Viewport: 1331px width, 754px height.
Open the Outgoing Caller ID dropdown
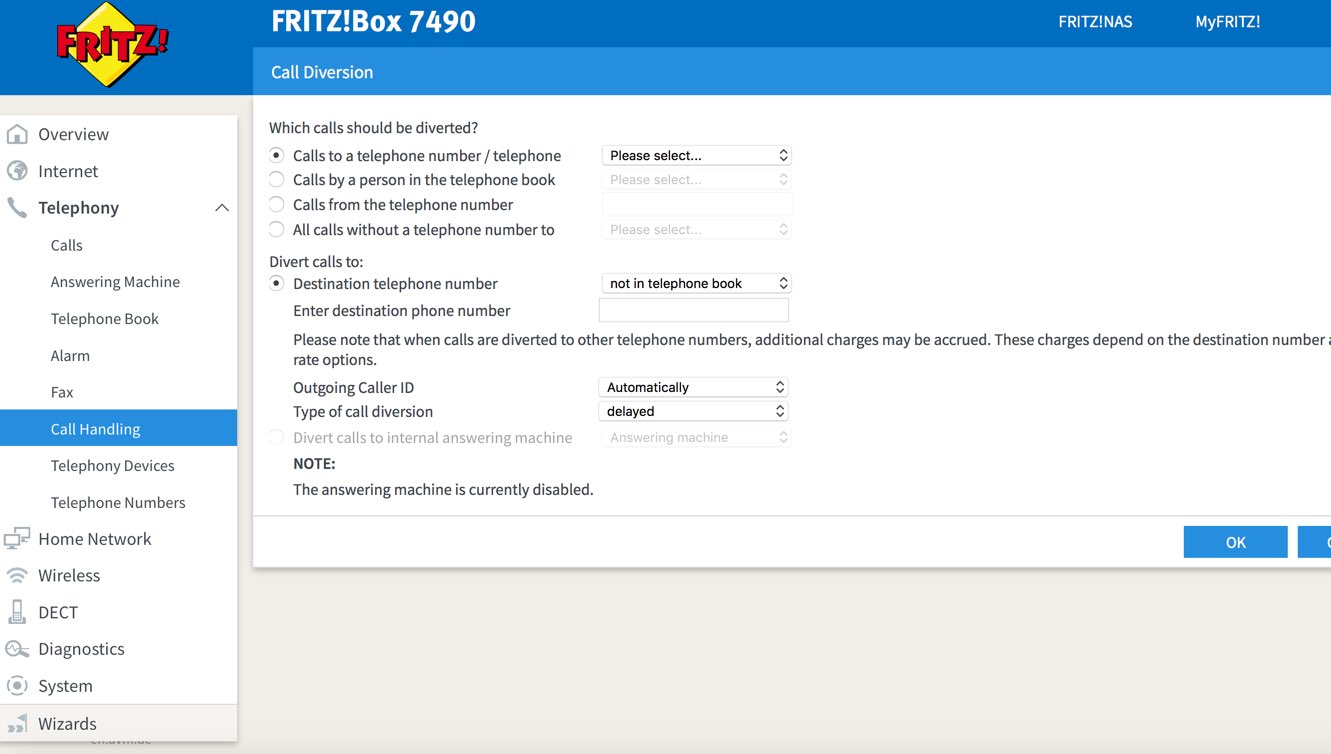[693, 387]
